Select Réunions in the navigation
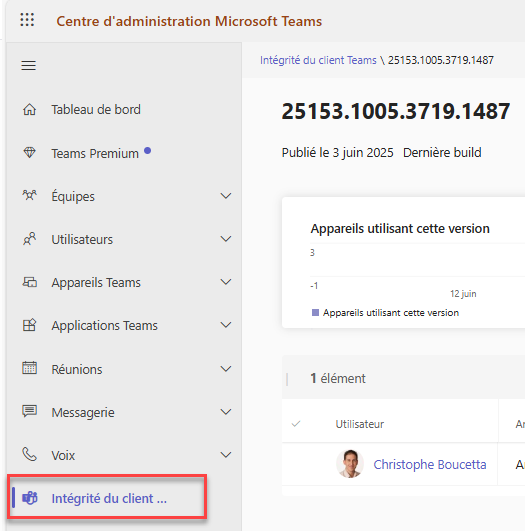Screen dimensions: 525x531 (x=77, y=369)
